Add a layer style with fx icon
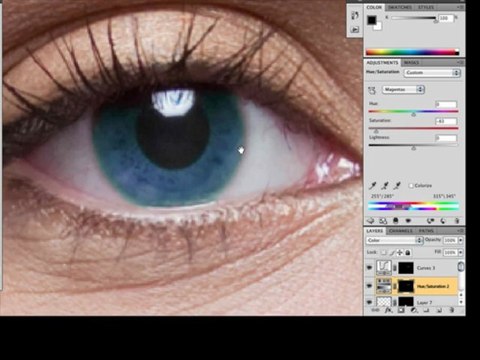Image resolution: width=480 pixels, height=360 pixels. click(x=388, y=310)
